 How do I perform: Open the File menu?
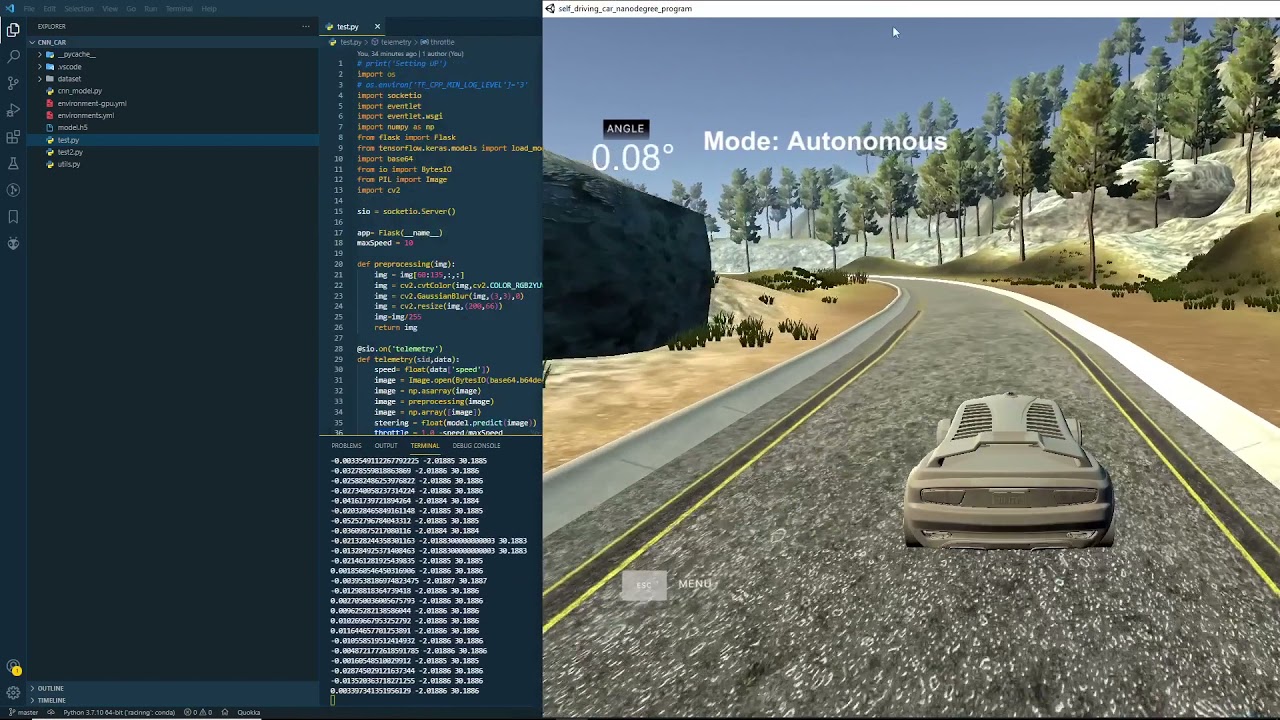point(29,8)
